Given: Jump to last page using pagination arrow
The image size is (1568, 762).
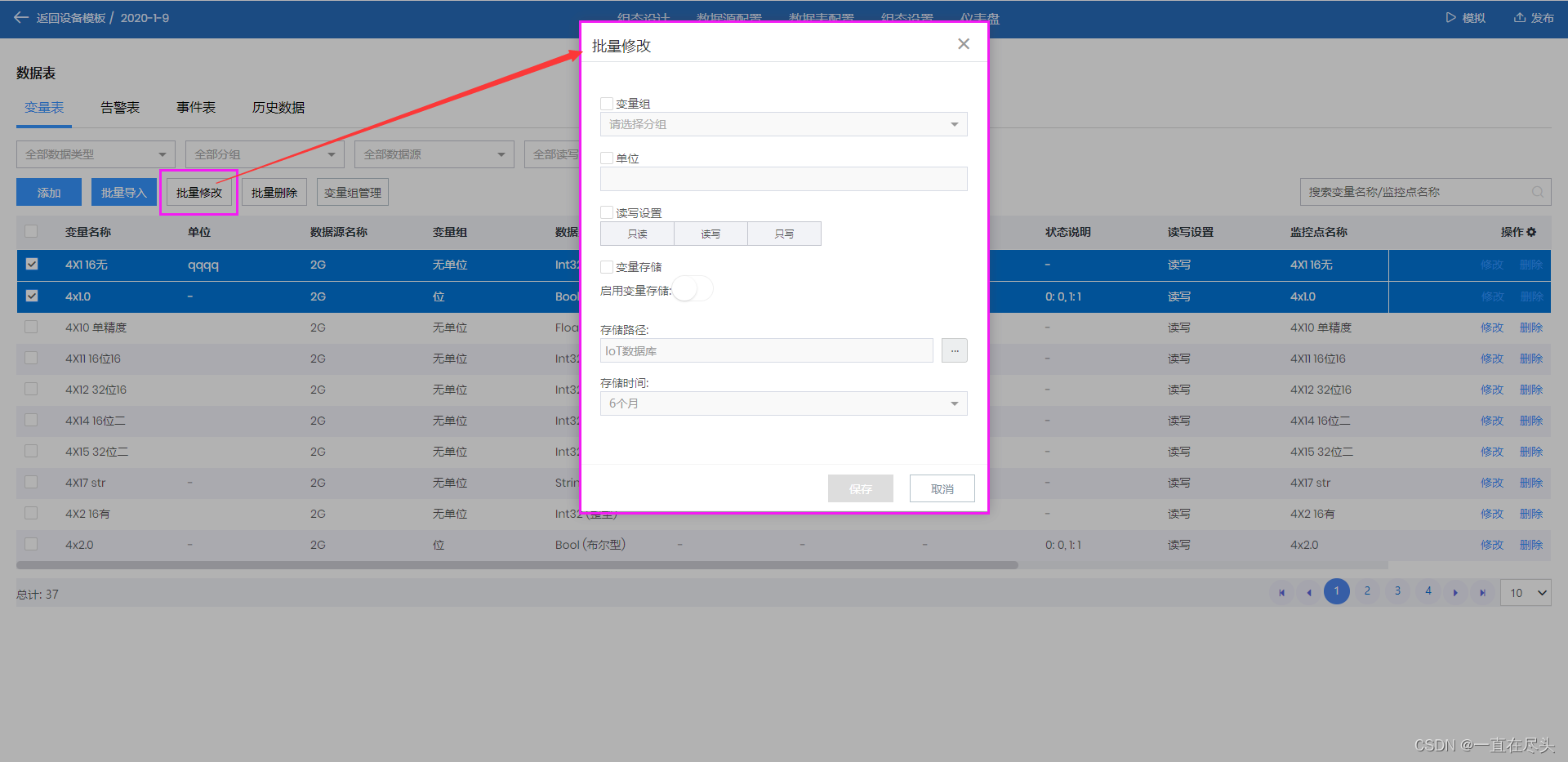Looking at the screenshot, I should [x=1482, y=593].
